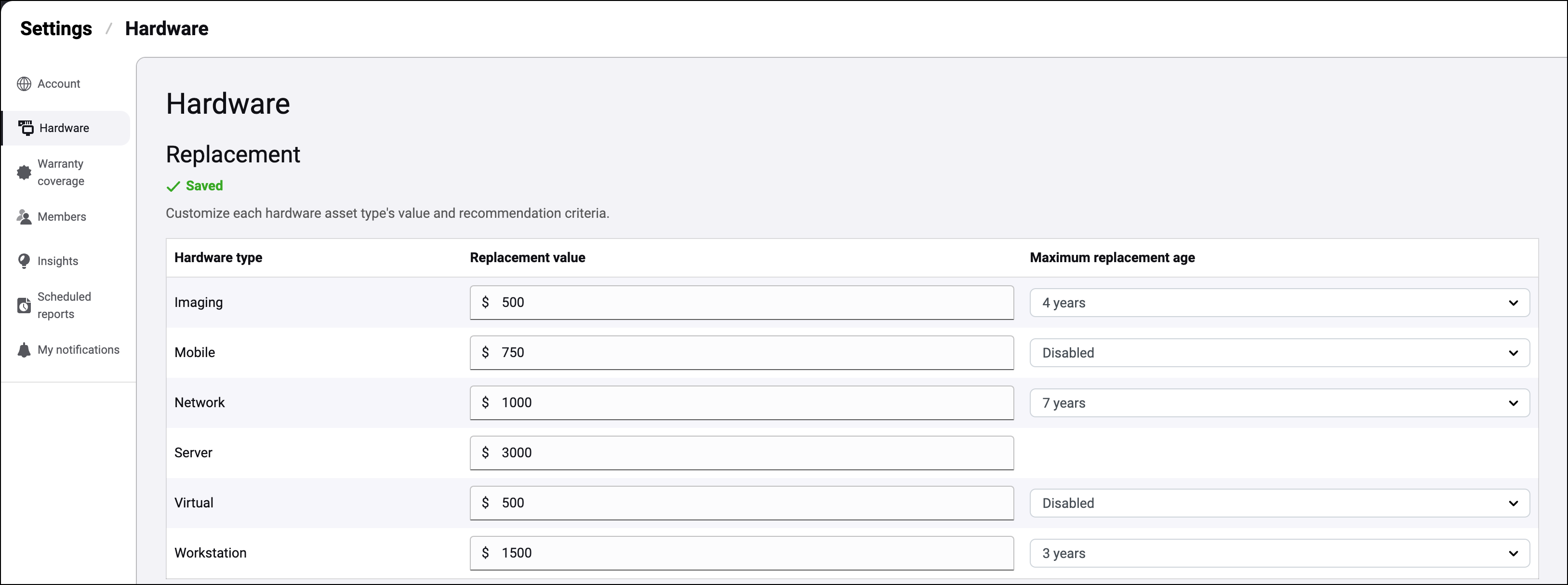Screen dimensions: 1568x585
Task: Click the Server row label
Action: coord(194,453)
